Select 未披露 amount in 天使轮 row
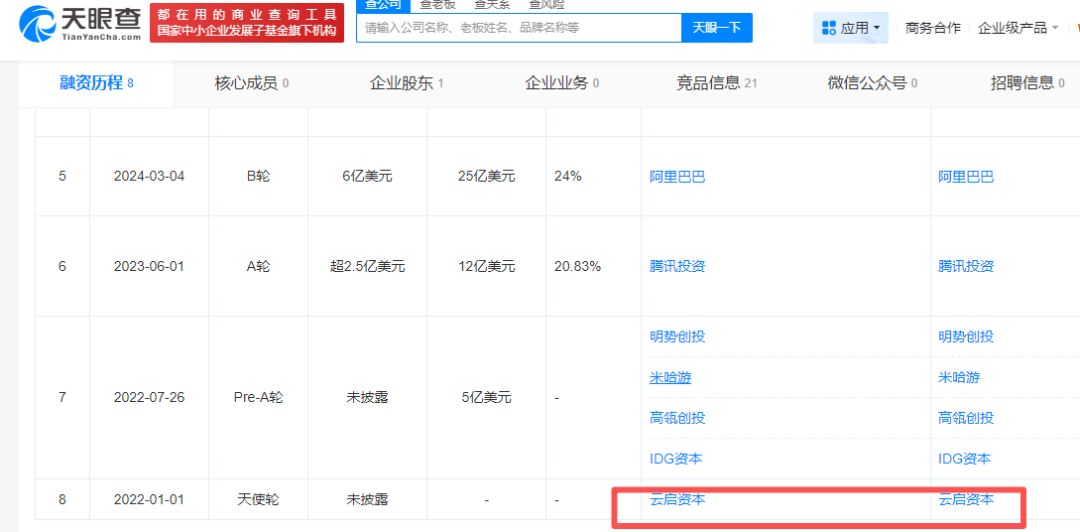The image size is (1080, 532). (367, 500)
